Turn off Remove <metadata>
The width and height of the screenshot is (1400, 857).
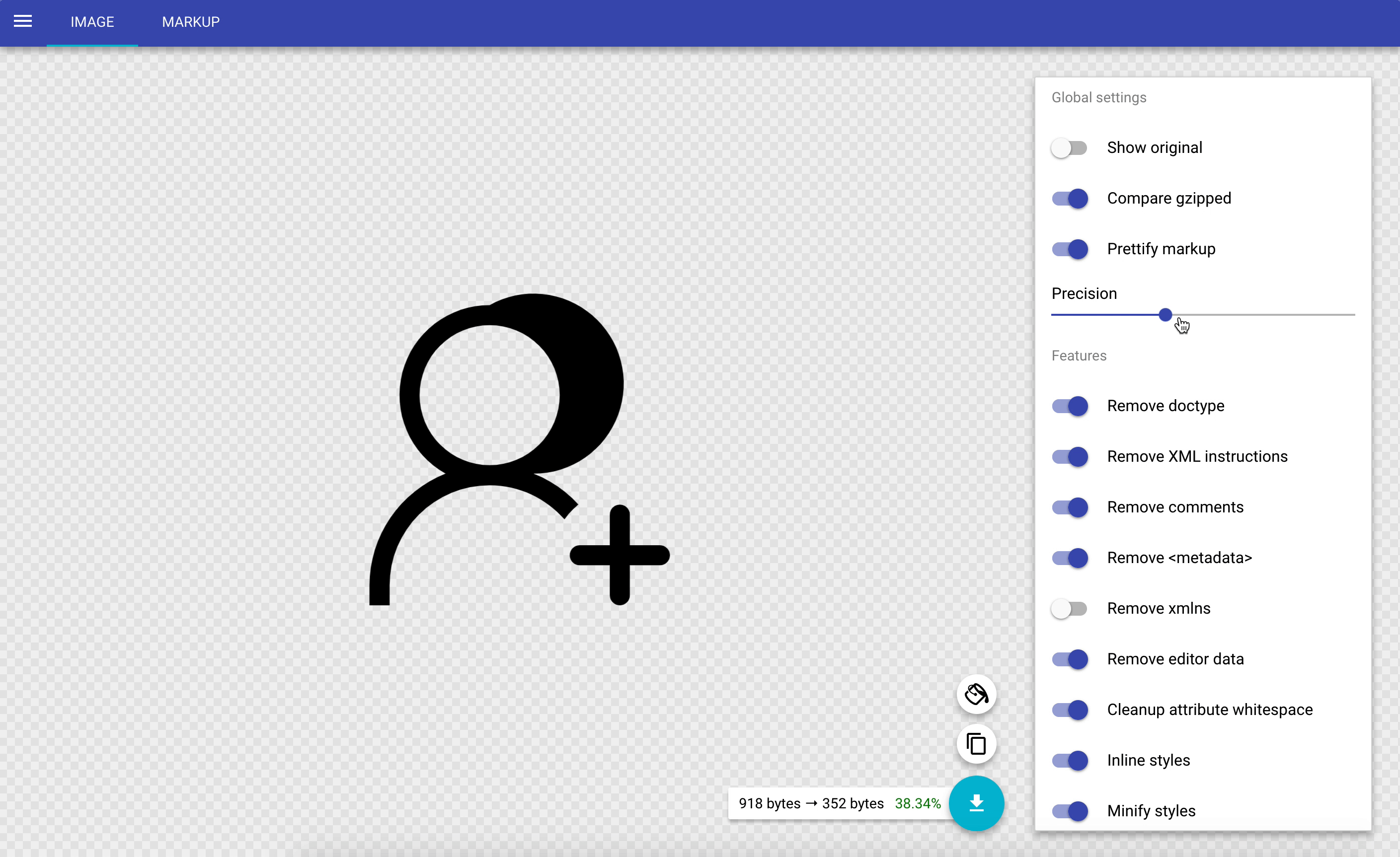click(x=1070, y=558)
